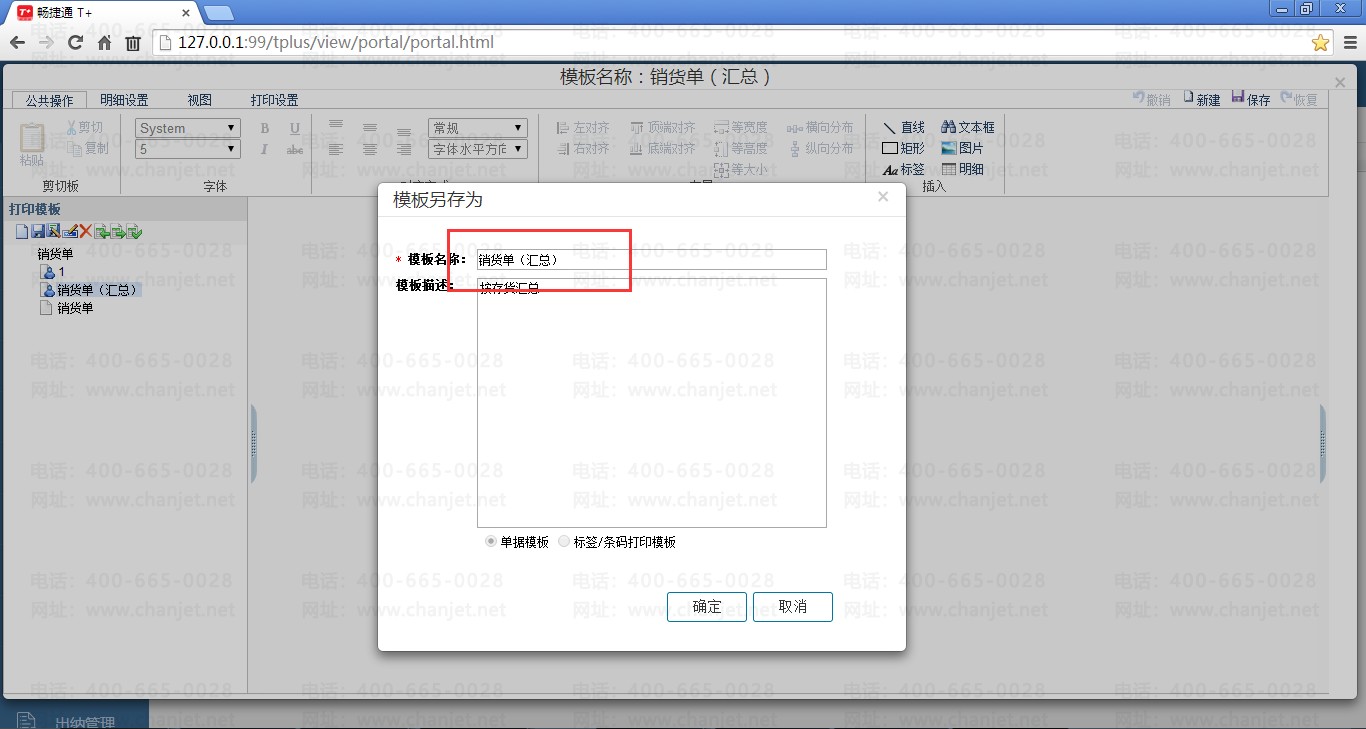The height and width of the screenshot is (729, 1366).
Task: Click the align-right text icon
Action: point(404,149)
